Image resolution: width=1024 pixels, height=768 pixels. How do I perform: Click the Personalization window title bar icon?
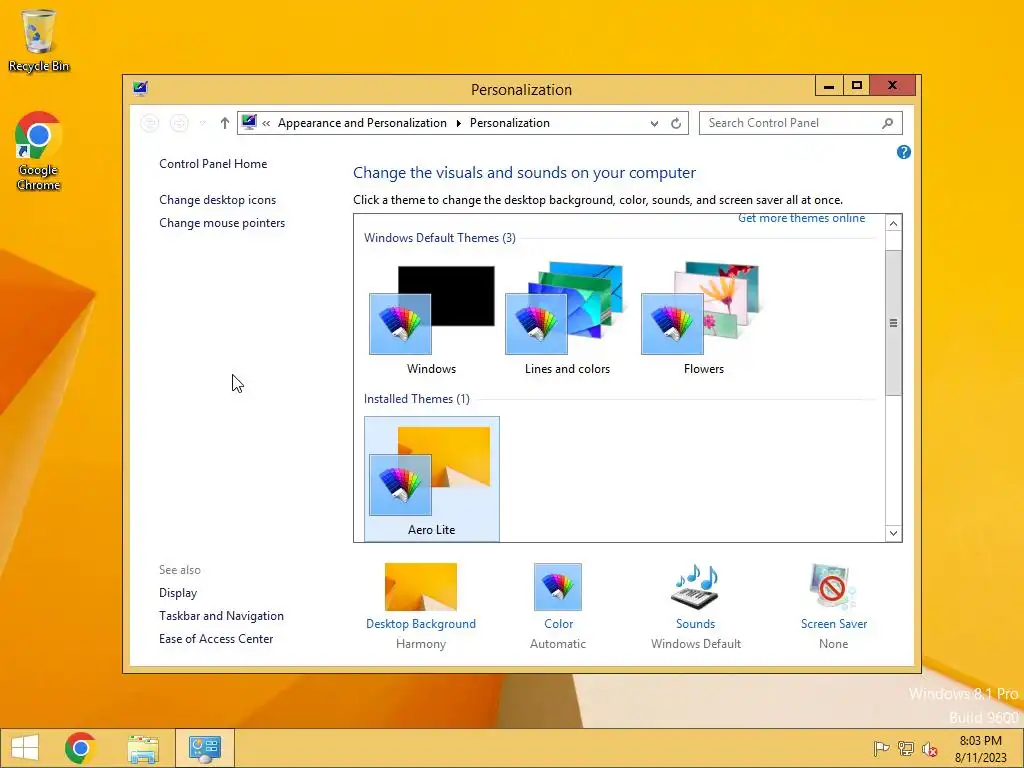pos(140,89)
